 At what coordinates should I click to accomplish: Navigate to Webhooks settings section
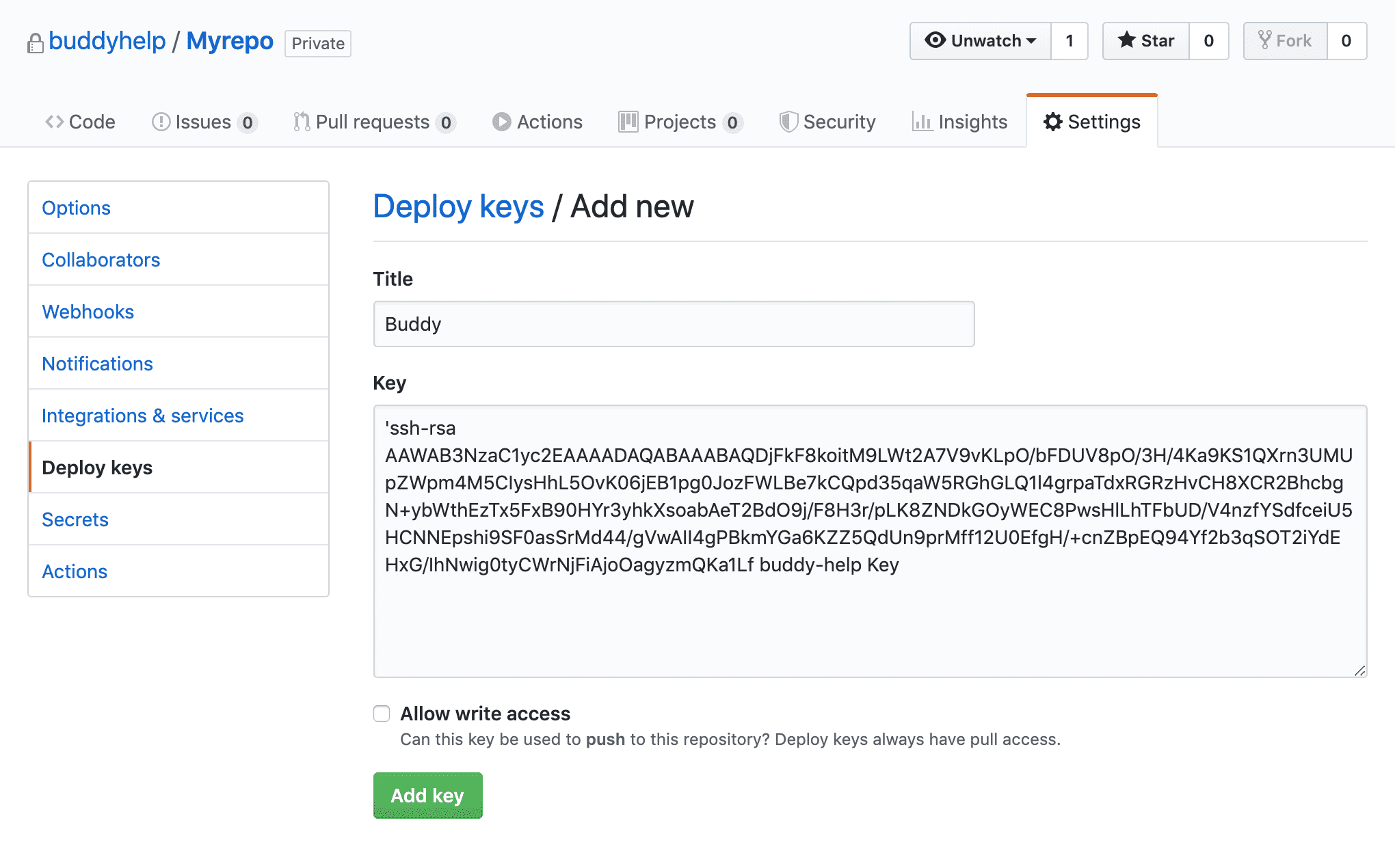[x=89, y=311]
